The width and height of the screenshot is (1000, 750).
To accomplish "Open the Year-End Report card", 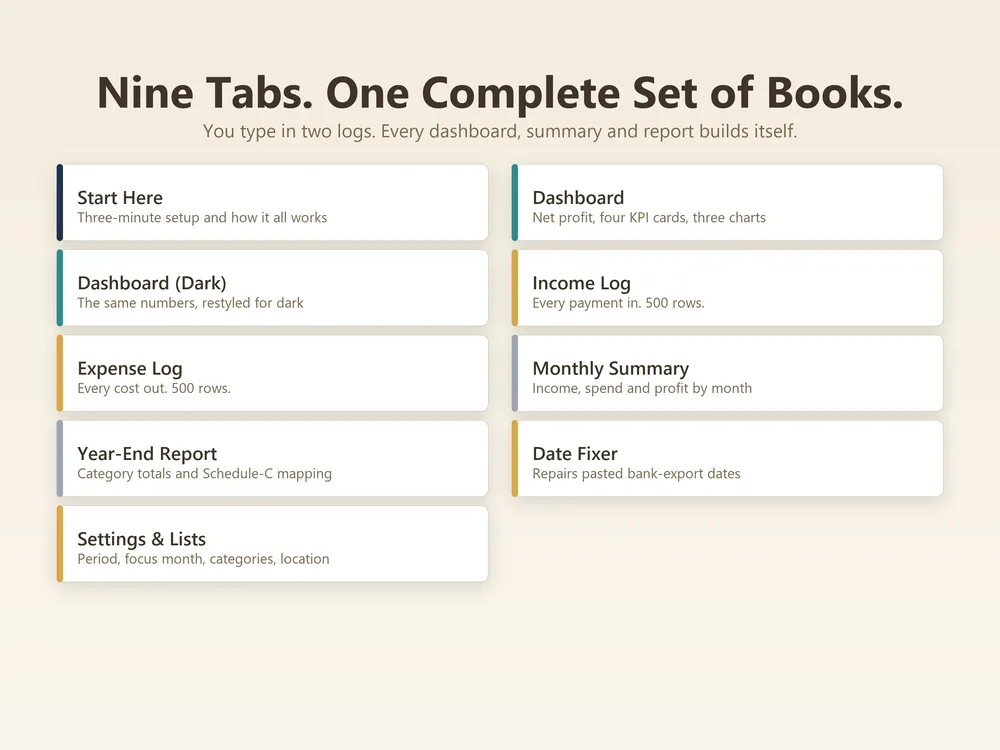I will [x=272, y=459].
